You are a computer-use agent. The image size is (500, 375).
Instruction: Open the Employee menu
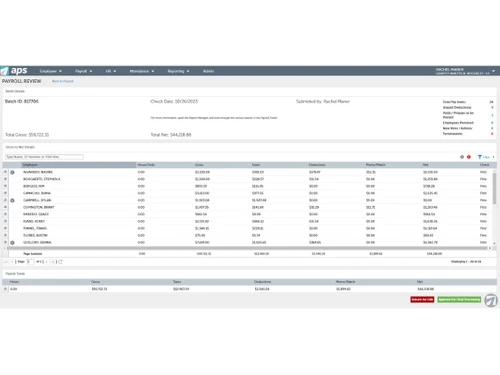tap(51, 71)
